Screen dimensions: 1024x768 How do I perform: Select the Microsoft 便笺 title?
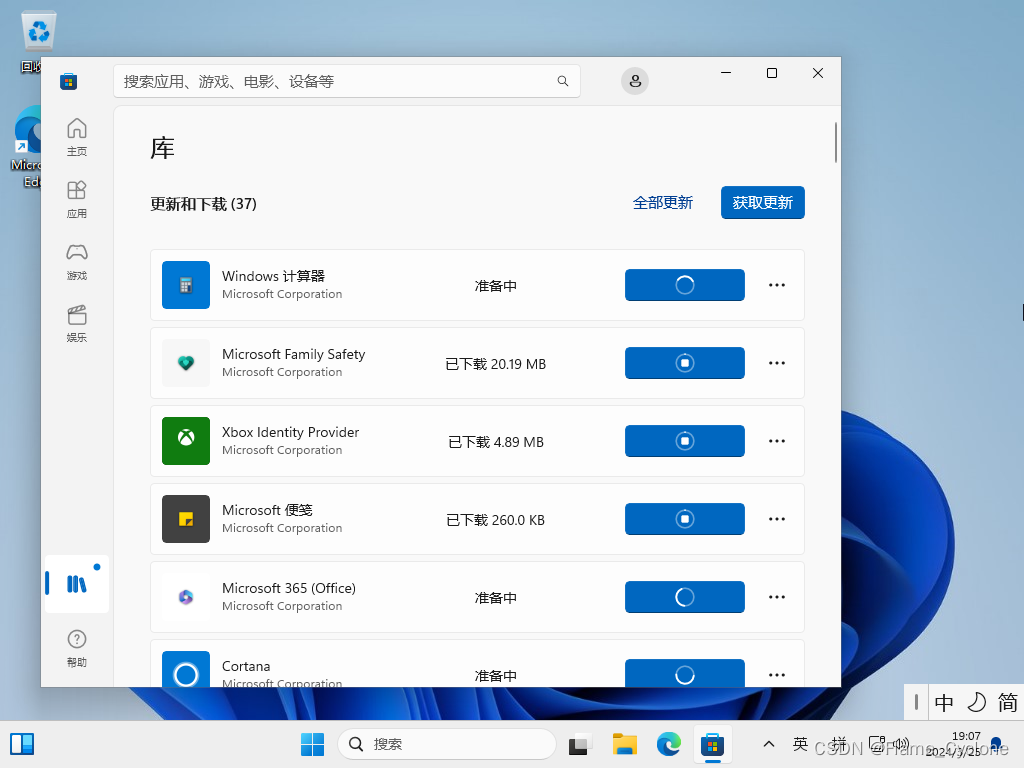[267, 510]
